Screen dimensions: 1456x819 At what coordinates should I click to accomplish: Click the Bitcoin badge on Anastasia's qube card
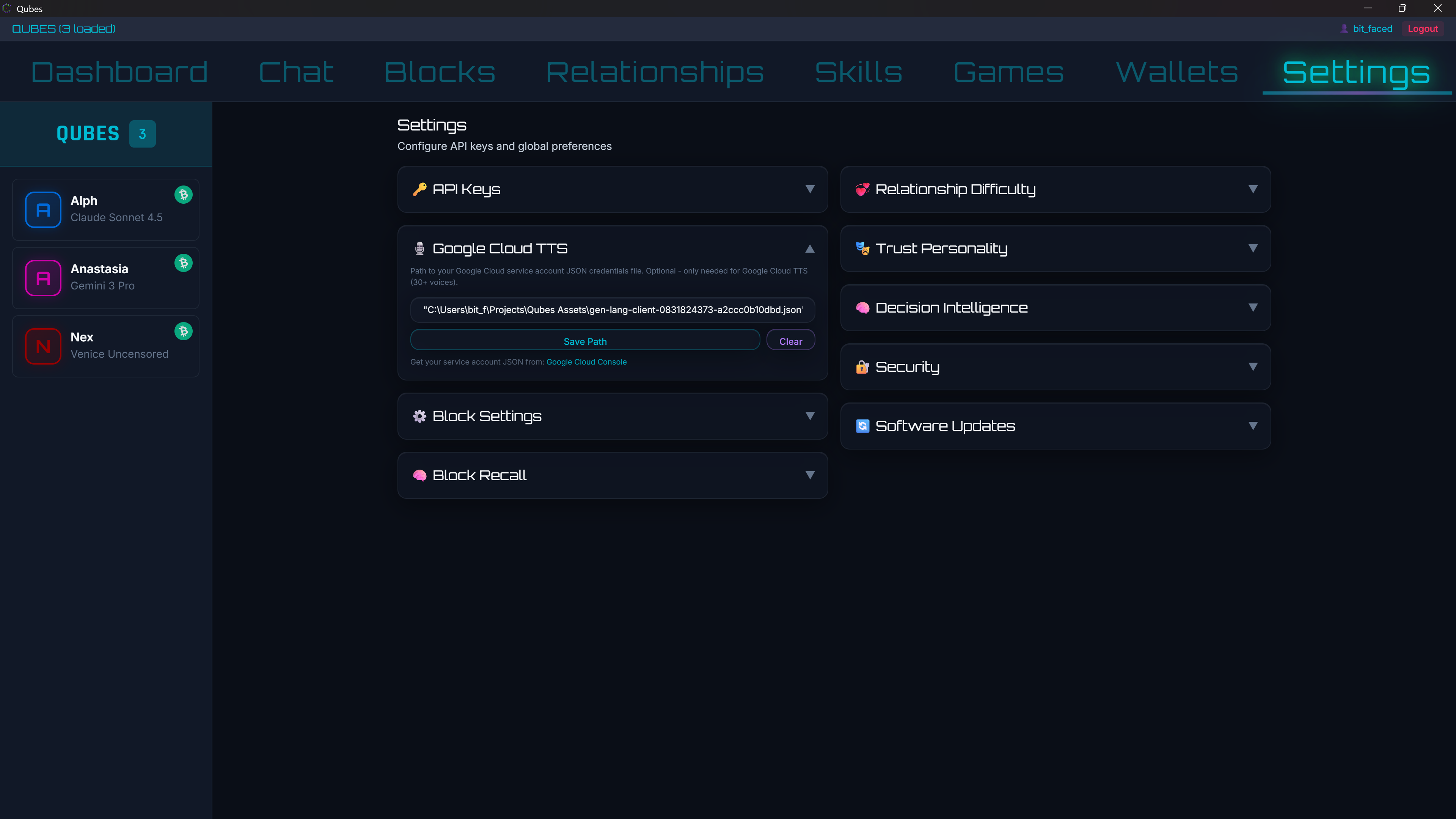[183, 263]
